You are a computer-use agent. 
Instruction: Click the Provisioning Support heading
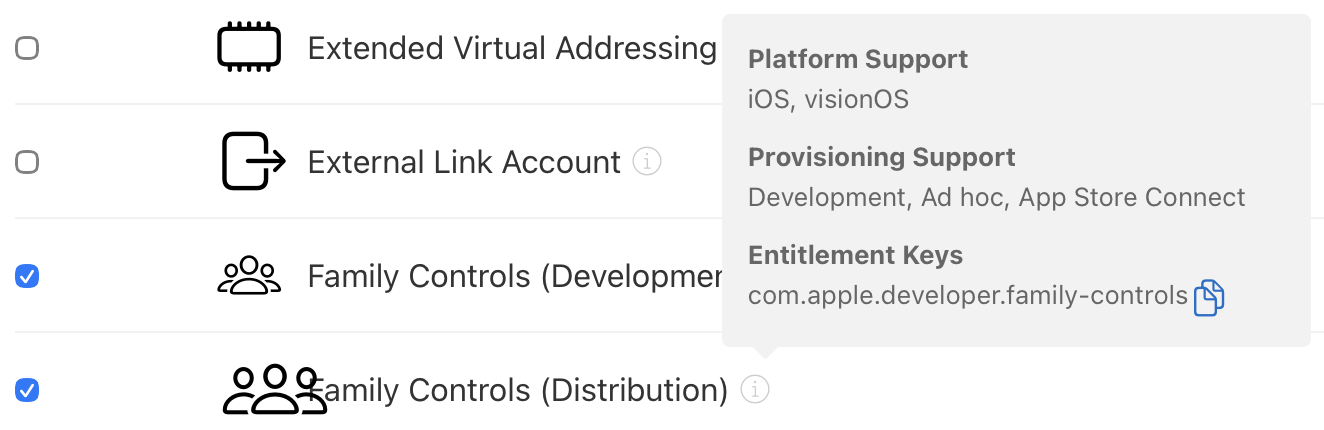(881, 158)
